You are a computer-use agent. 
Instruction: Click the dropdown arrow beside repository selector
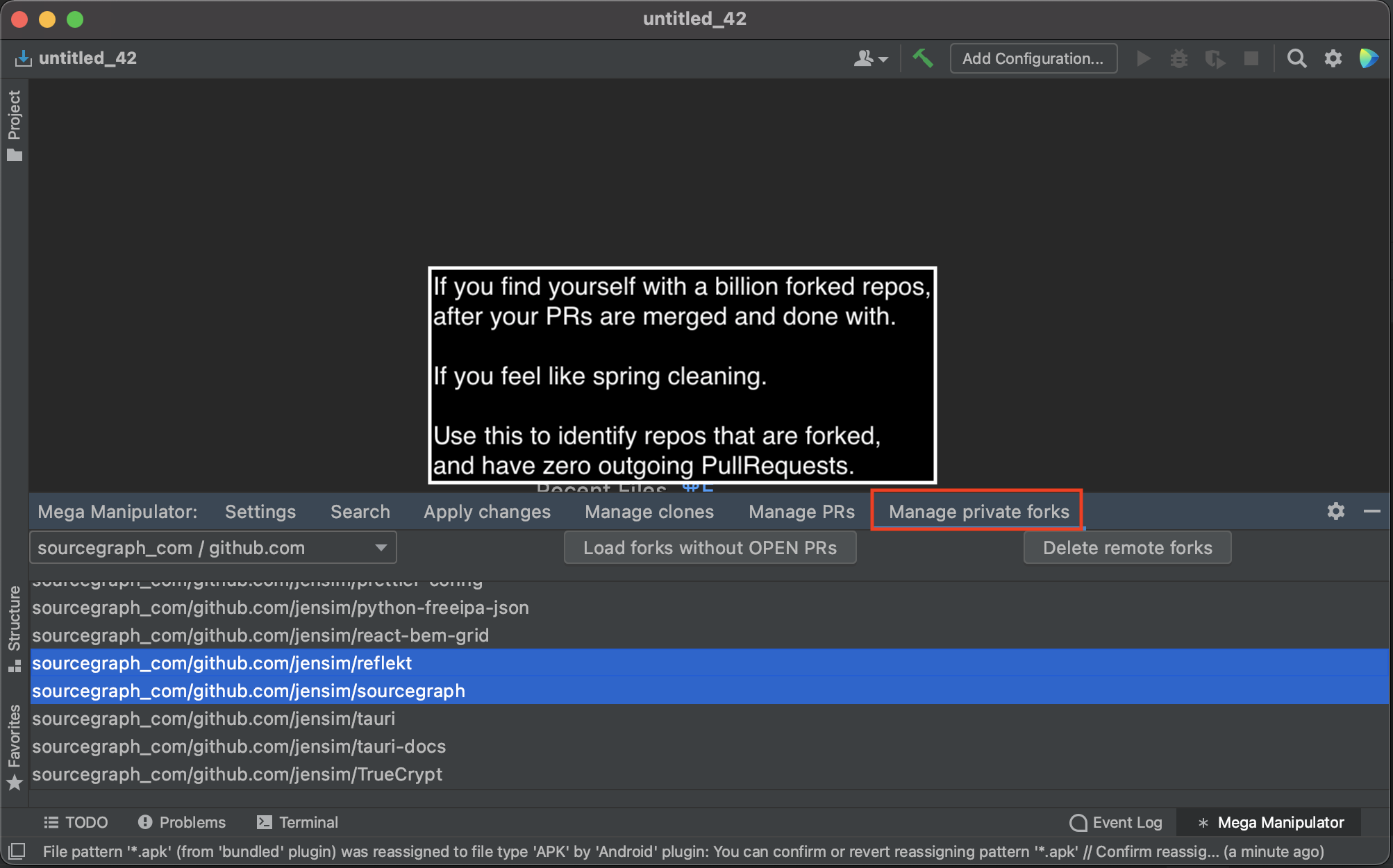382,547
